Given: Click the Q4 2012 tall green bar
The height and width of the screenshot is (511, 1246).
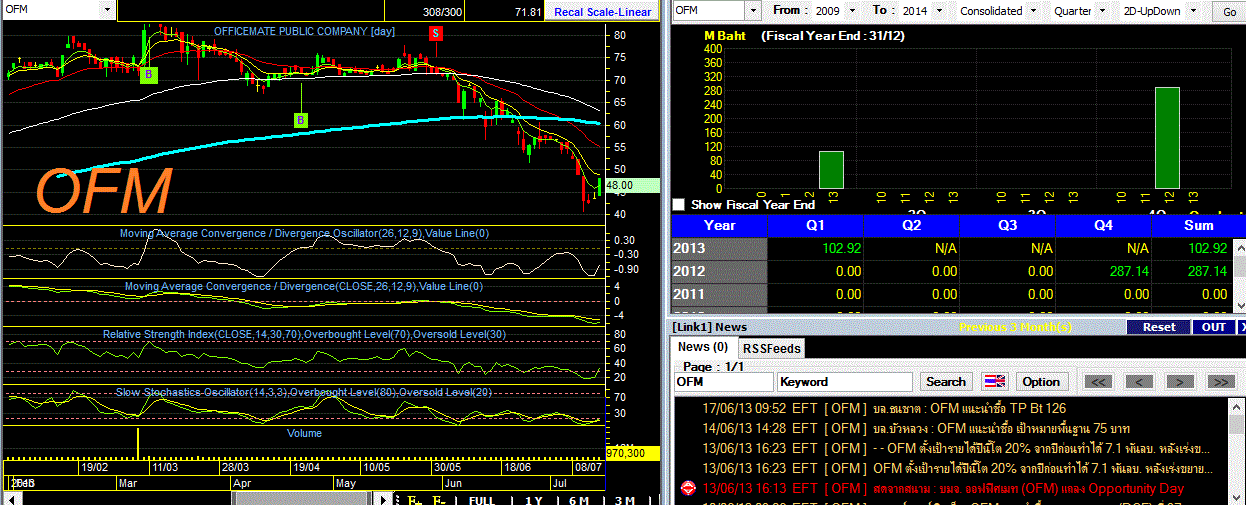Looking at the screenshot, I should point(1167,137).
